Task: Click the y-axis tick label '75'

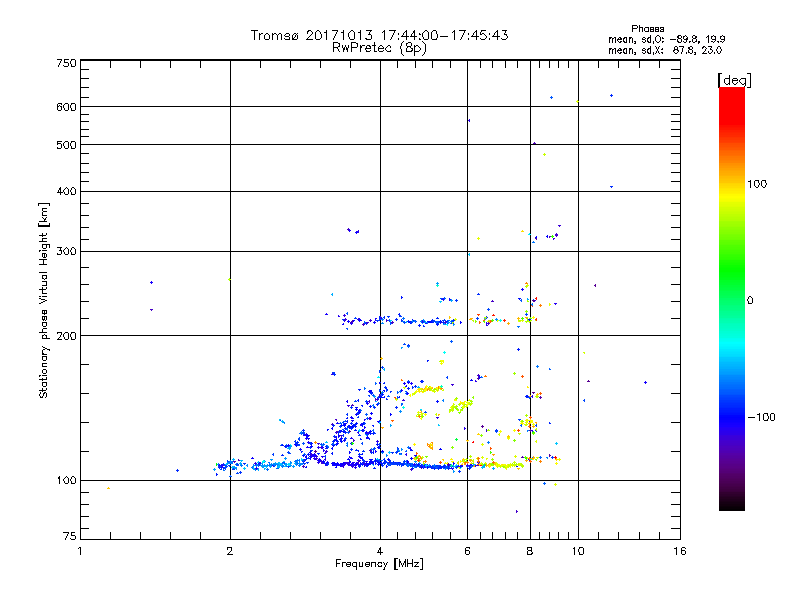Action: point(70,536)
